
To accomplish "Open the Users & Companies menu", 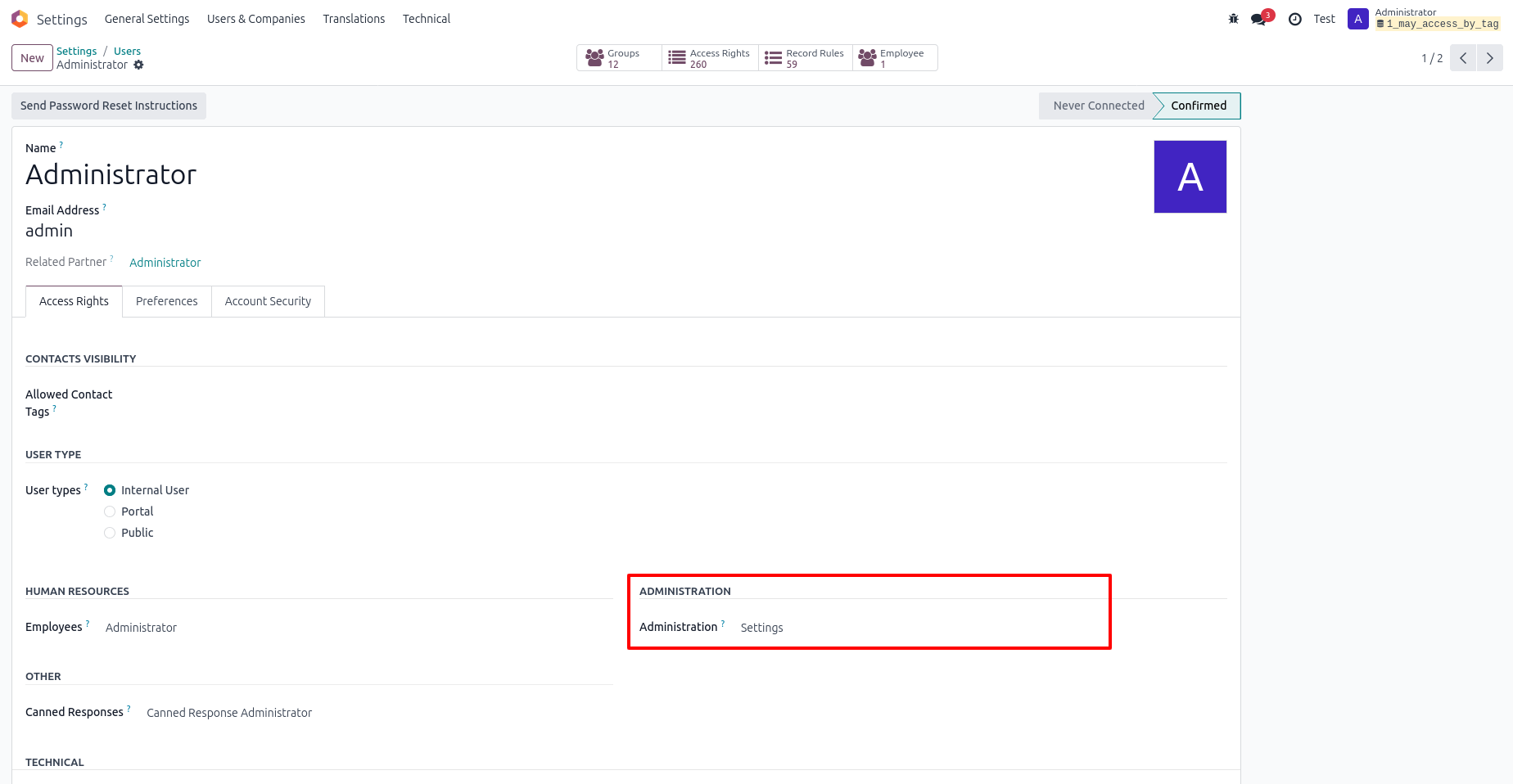I will click(x=255, y=19).
